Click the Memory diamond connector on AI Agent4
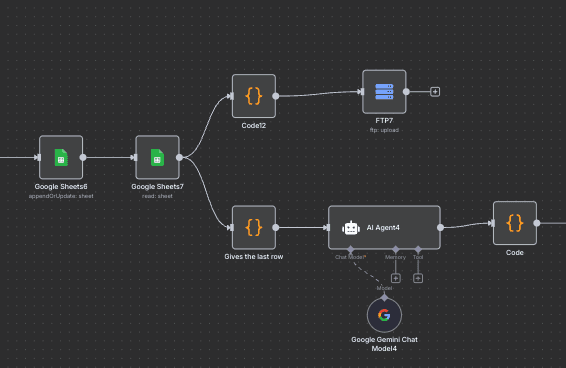This screenshot has width=566, height=368. pos(396,249)
